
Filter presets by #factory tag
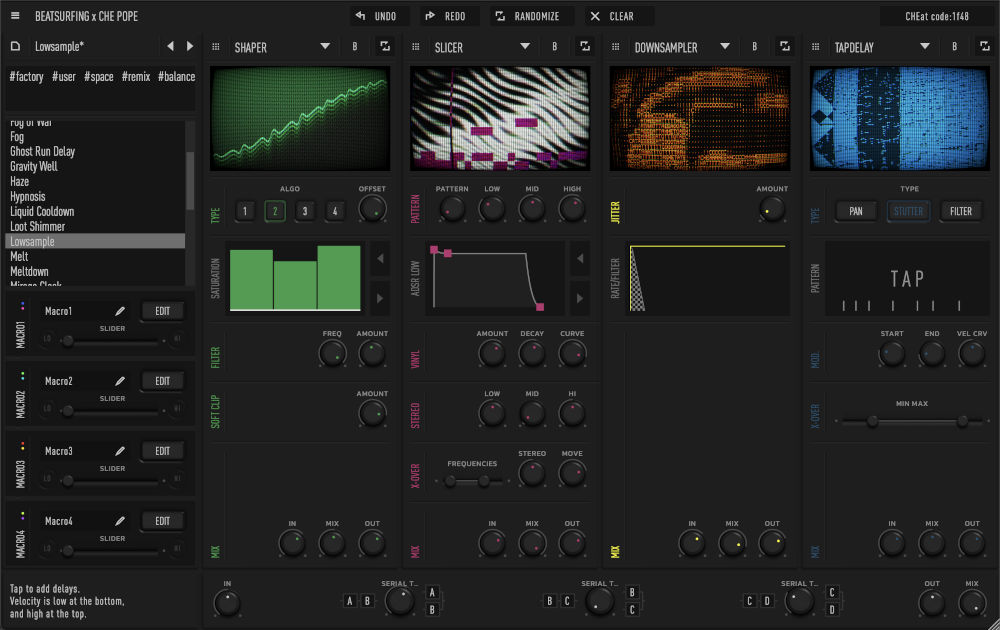pos(27,76)
